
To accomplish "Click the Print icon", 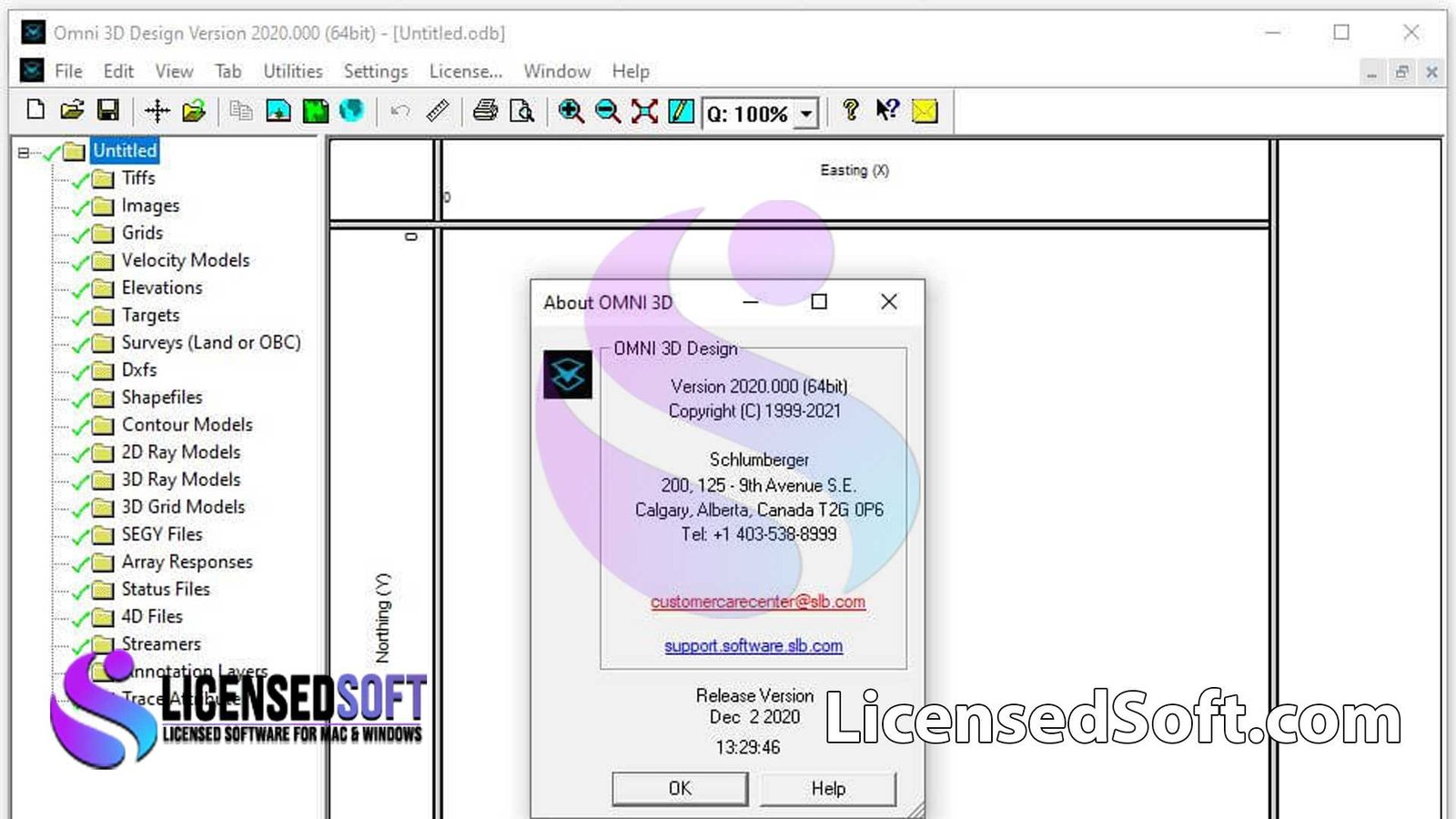I will click(485, 111).
